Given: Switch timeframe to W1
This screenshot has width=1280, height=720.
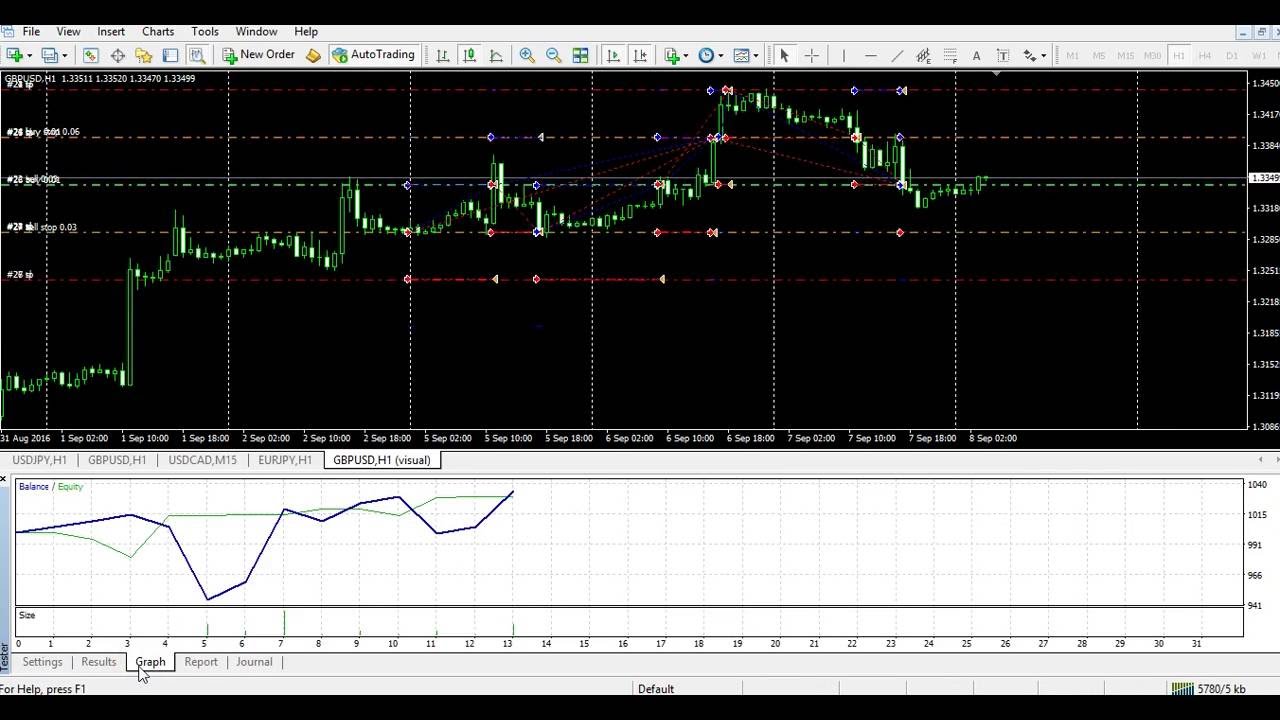Looking at the screenshot, I should [1258, 55].
